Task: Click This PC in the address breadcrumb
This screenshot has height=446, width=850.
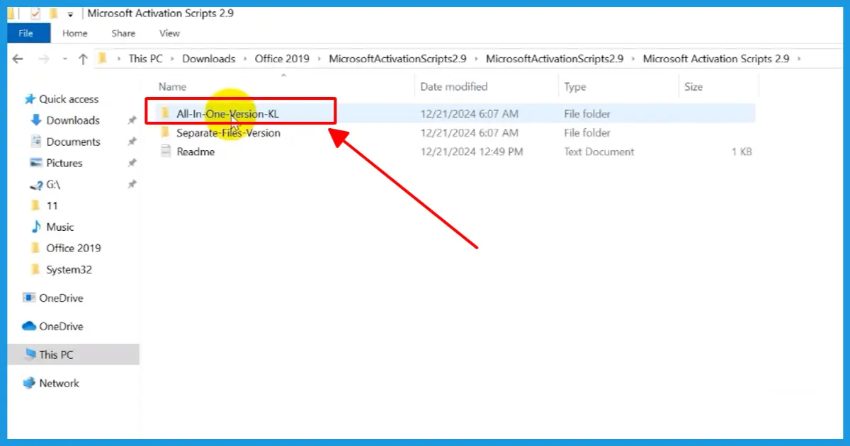Action: (145, 59)
